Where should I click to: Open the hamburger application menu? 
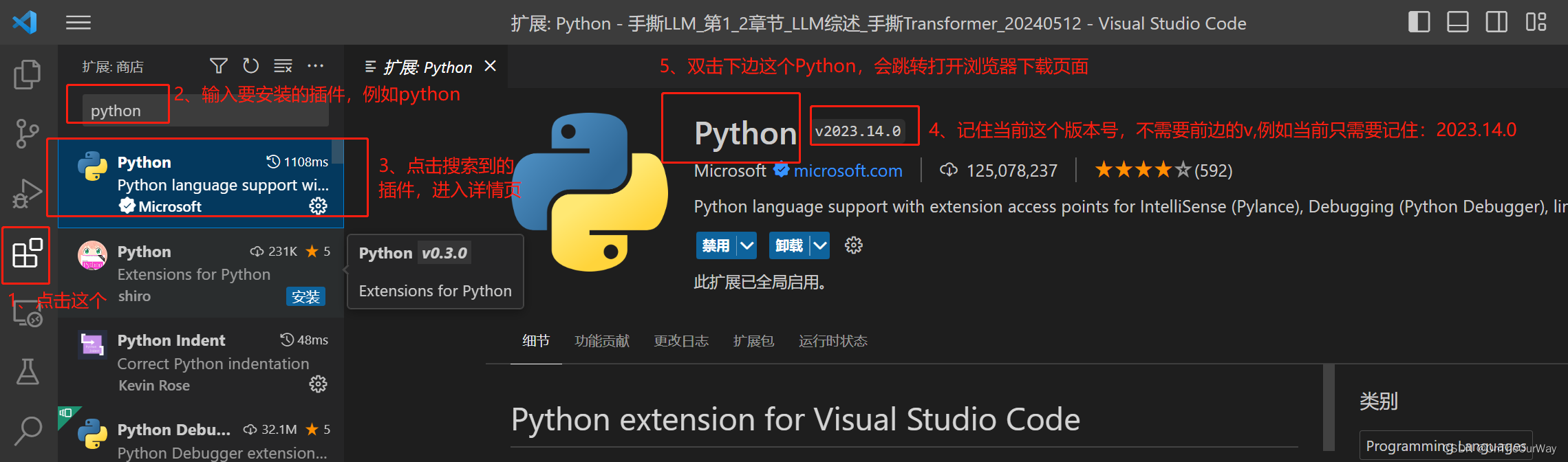pos(78,23)
